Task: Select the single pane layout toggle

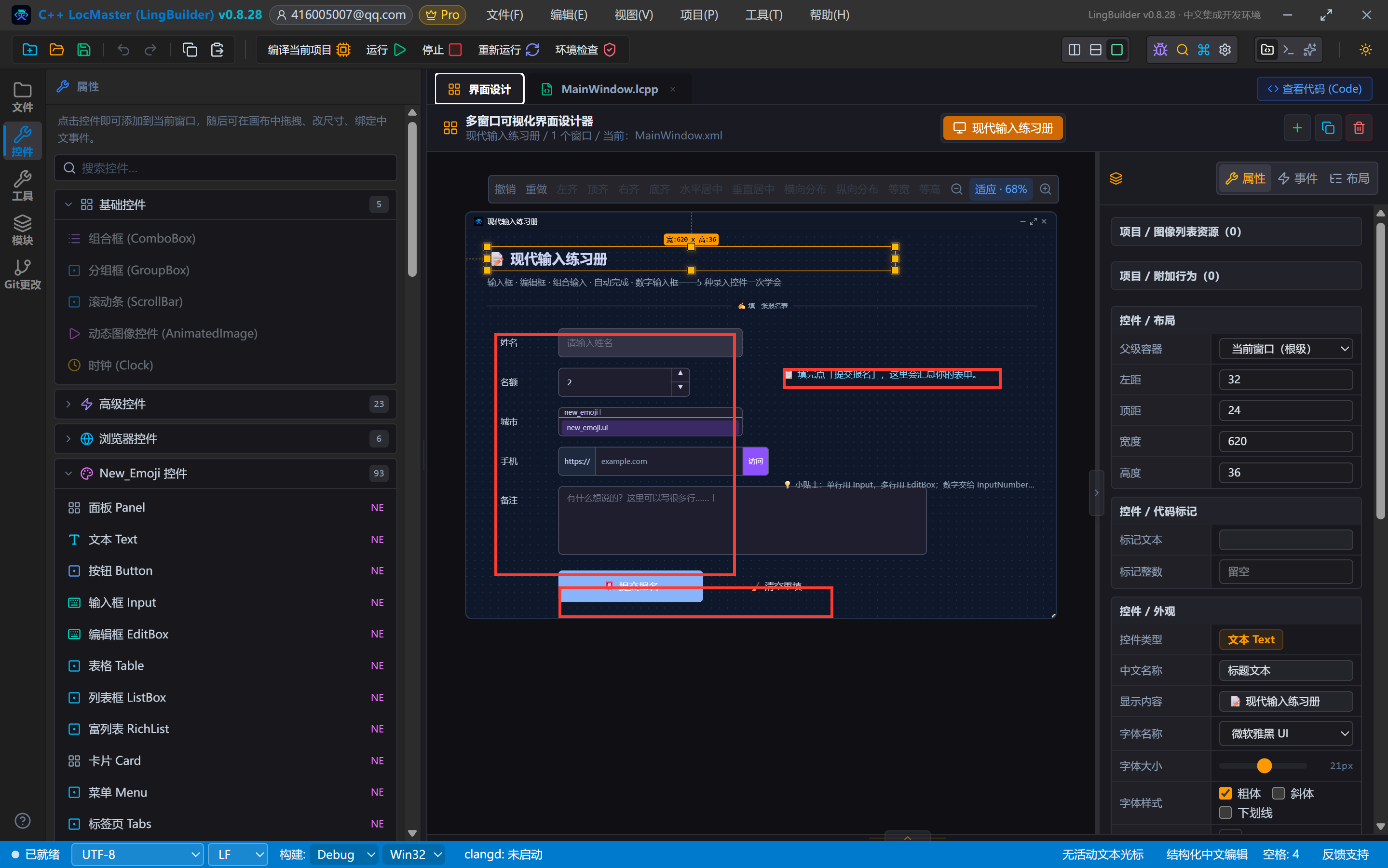Action: (x=1116, y=50)
